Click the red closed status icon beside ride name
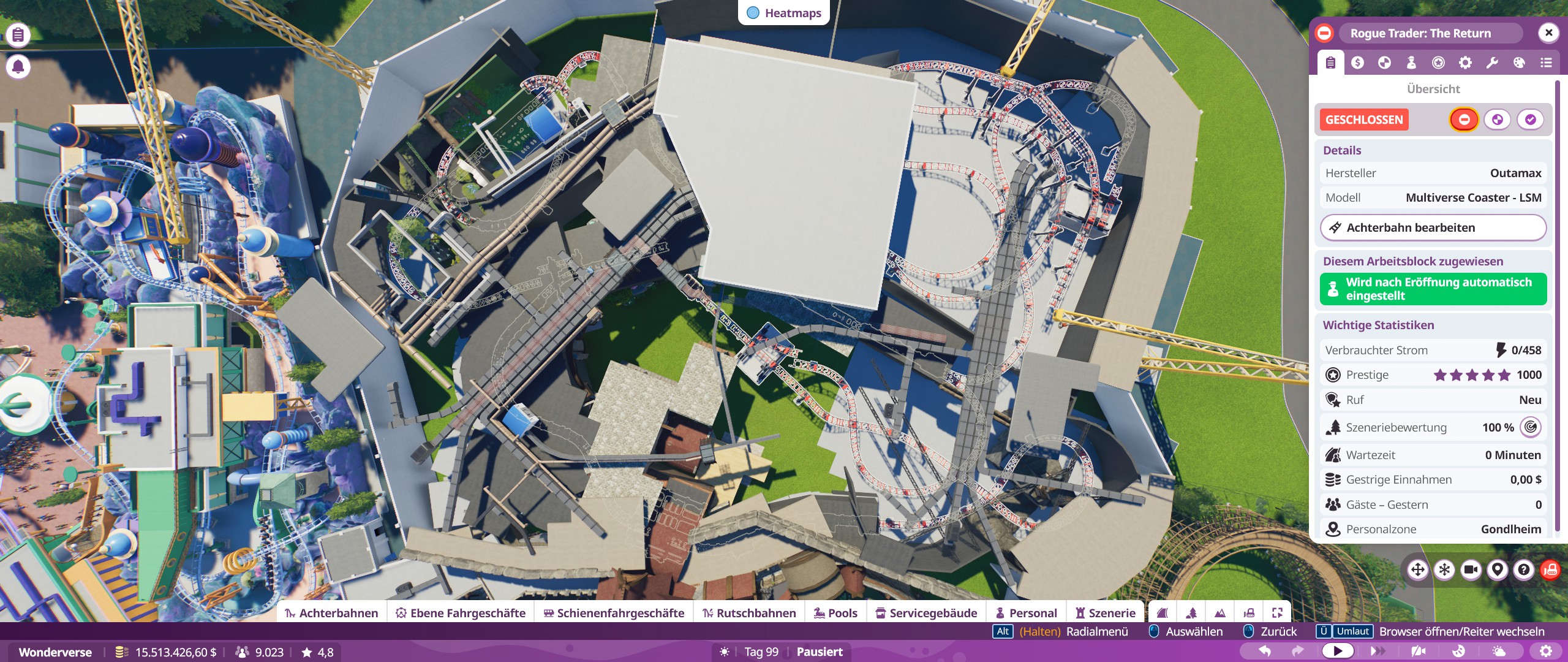Image resolution: width=1568 pixels, height=662 pixels. click(x=1324, y=32)
